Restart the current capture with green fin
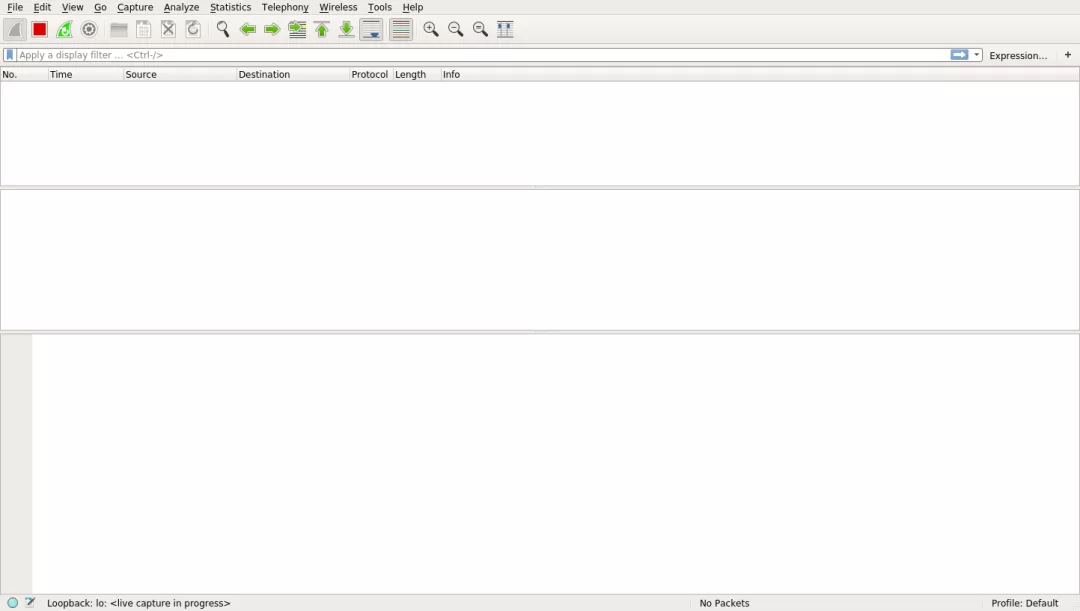Image resolution: width=1080 pixels, height=611 pixels. click(64, 30)
